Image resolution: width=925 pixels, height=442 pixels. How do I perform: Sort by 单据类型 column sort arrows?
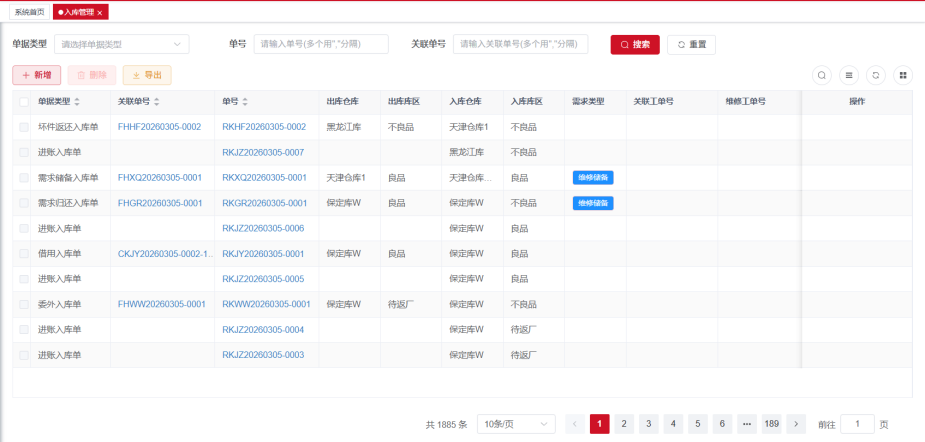pos(77,102)
